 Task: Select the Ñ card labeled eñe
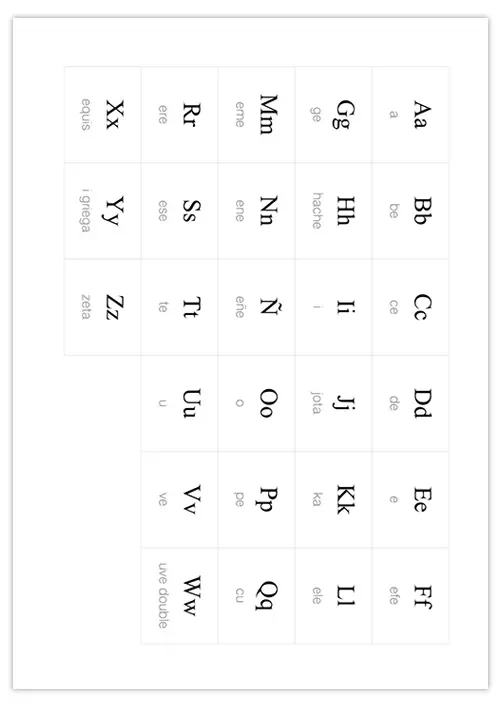tap(257, 307)
